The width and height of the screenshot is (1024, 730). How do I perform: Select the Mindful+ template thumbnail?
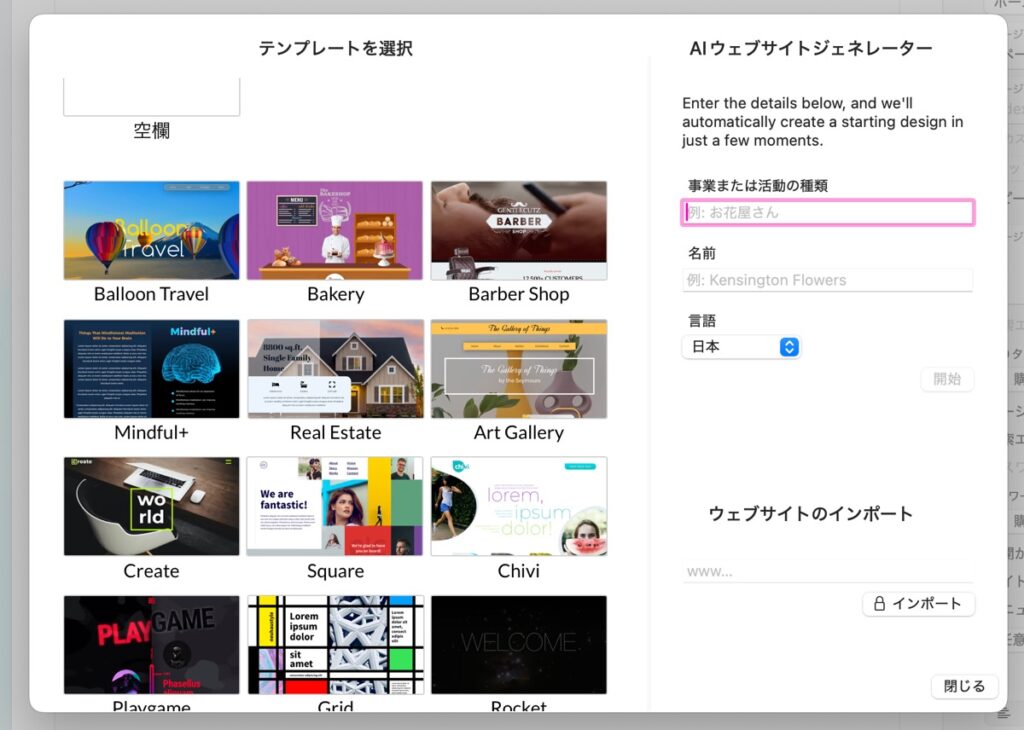(x=151, y=369)
